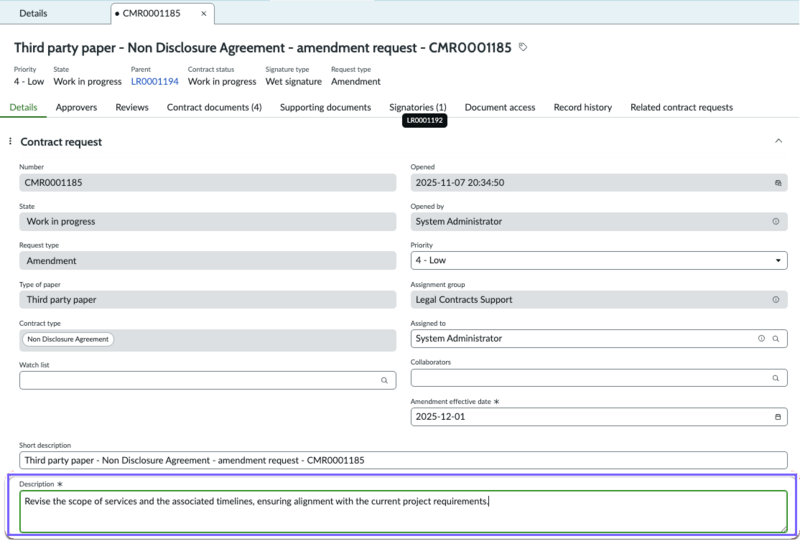
Task: Click the search icon in Watch list field
Action: click(x=384, y=380)
